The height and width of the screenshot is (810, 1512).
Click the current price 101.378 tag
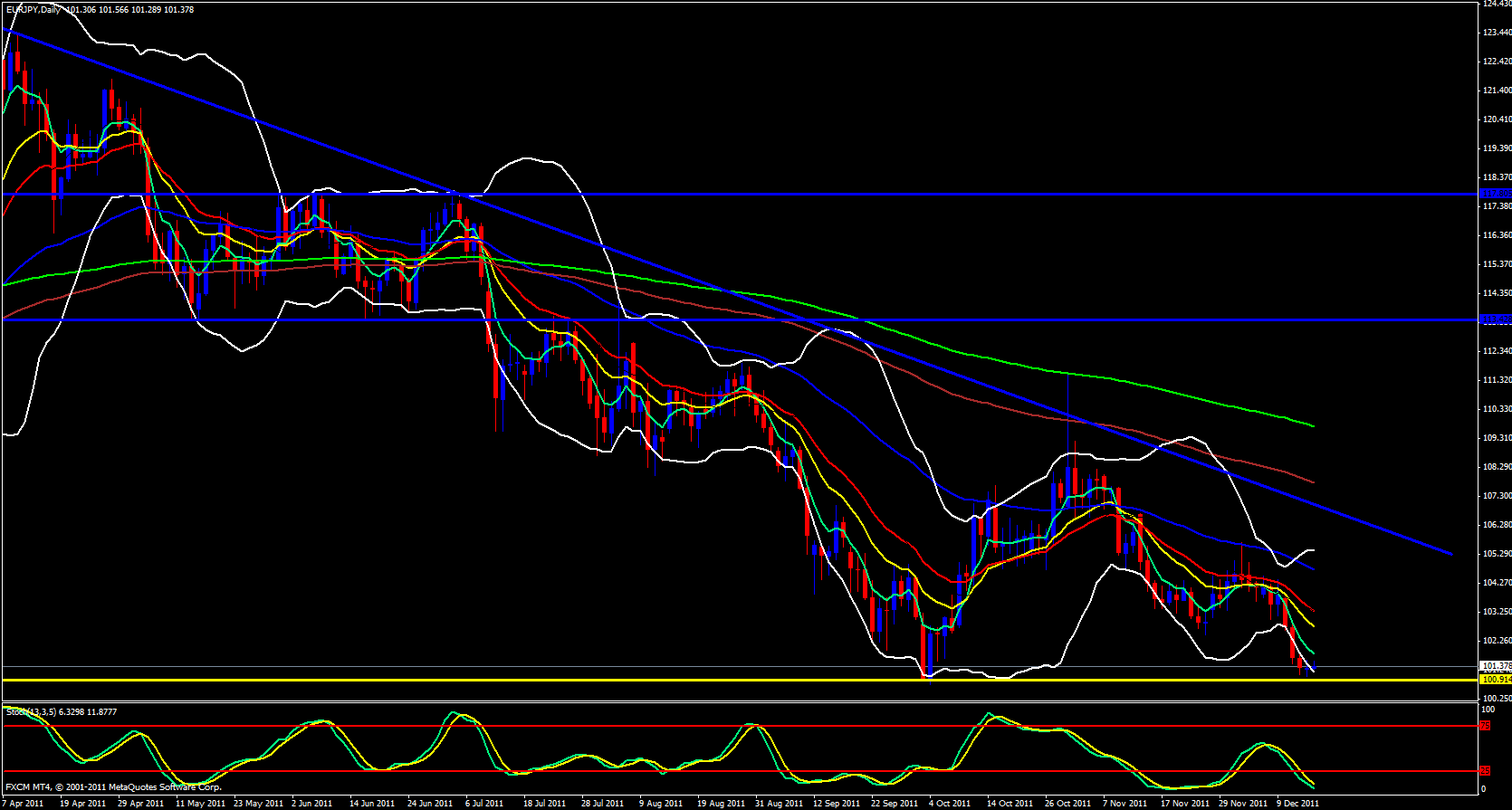click(x=1495, y=666)
